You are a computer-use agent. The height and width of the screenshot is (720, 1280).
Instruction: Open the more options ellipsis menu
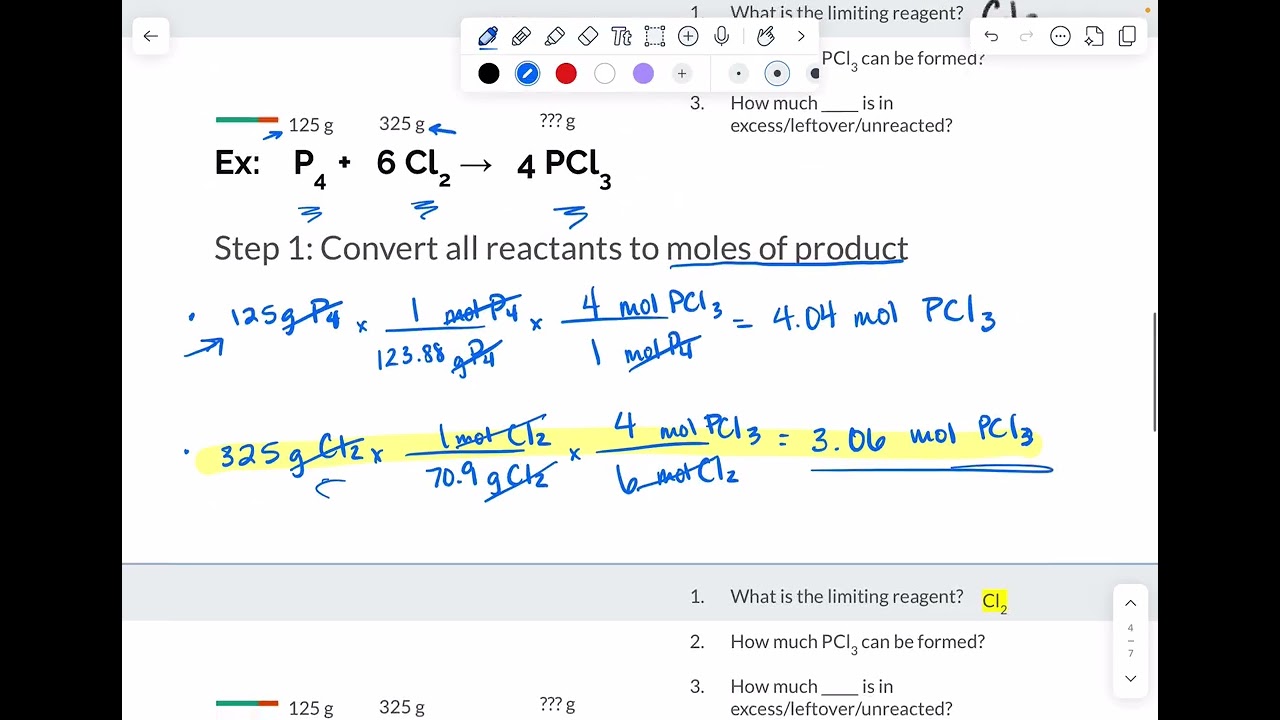click(x=1060, y=37)
